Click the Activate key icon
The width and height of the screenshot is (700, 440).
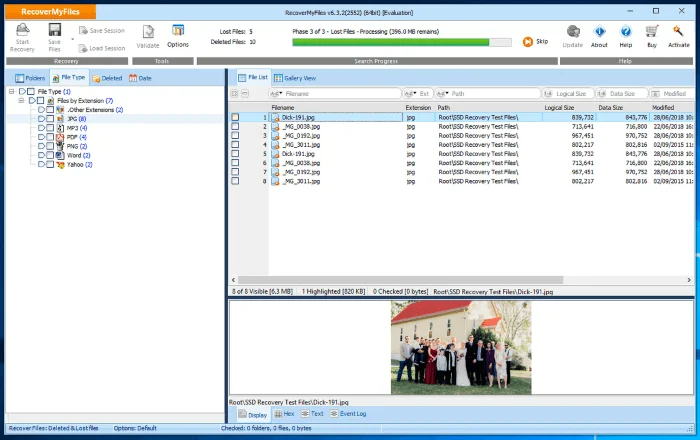pyautogui.click(x=679, y=35)
